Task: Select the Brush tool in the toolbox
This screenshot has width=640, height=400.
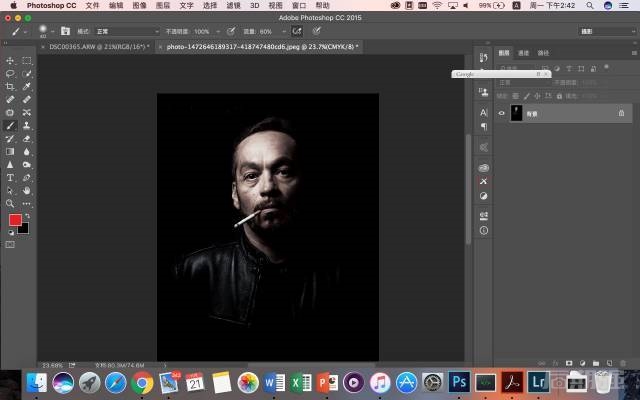Action: pos(10,125)
